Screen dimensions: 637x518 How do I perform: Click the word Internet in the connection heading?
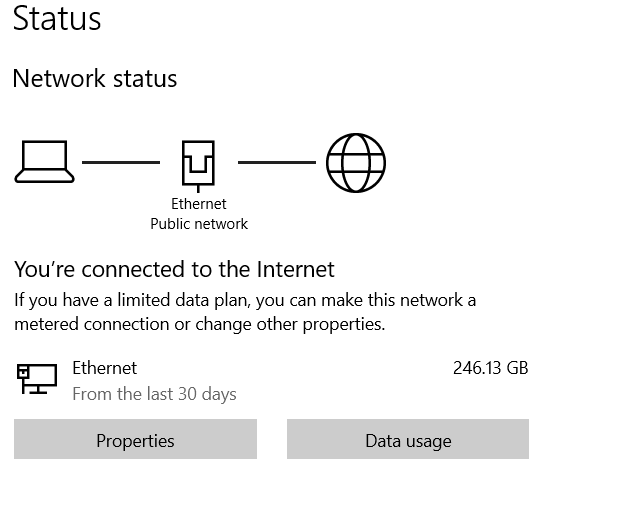tap(295, 269)
